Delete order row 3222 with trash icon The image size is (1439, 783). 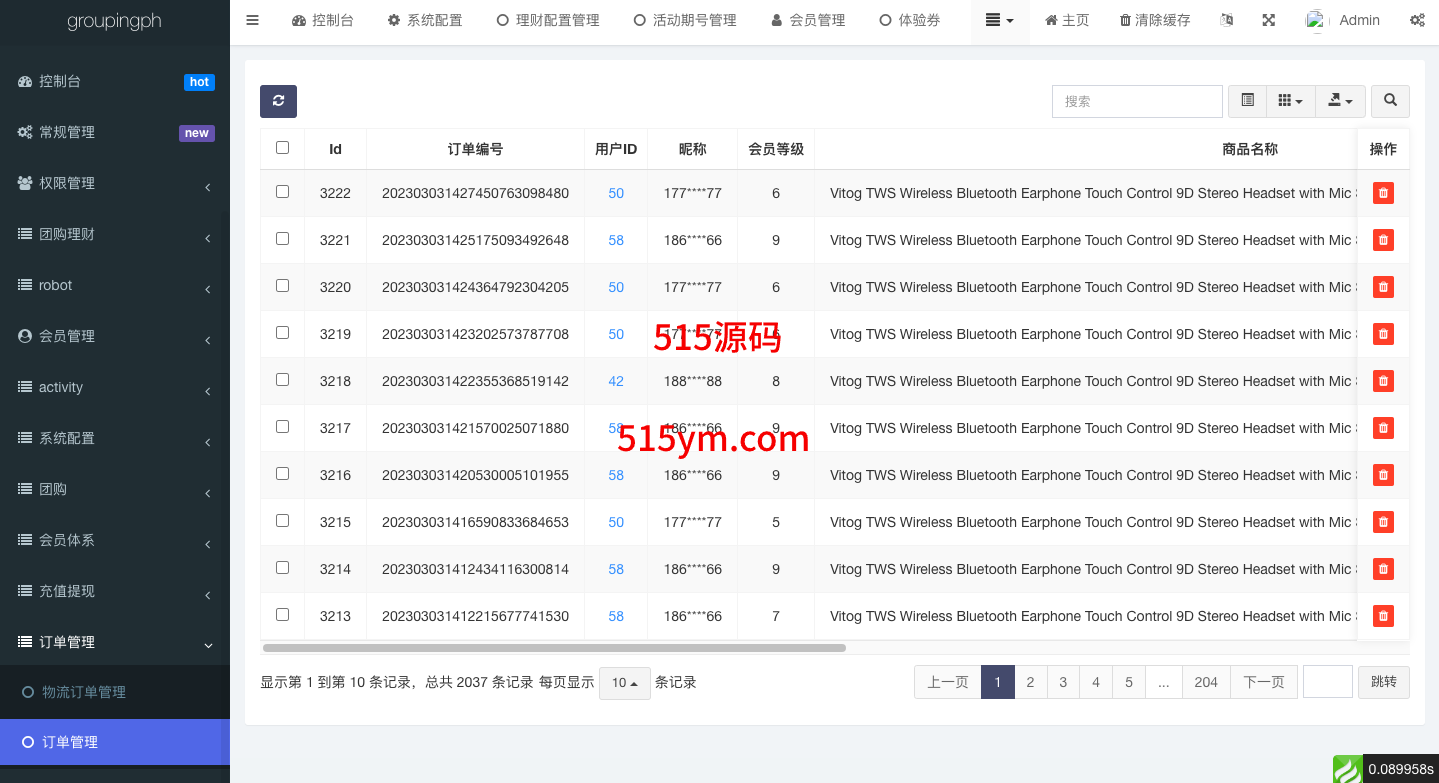point(1383,193)
